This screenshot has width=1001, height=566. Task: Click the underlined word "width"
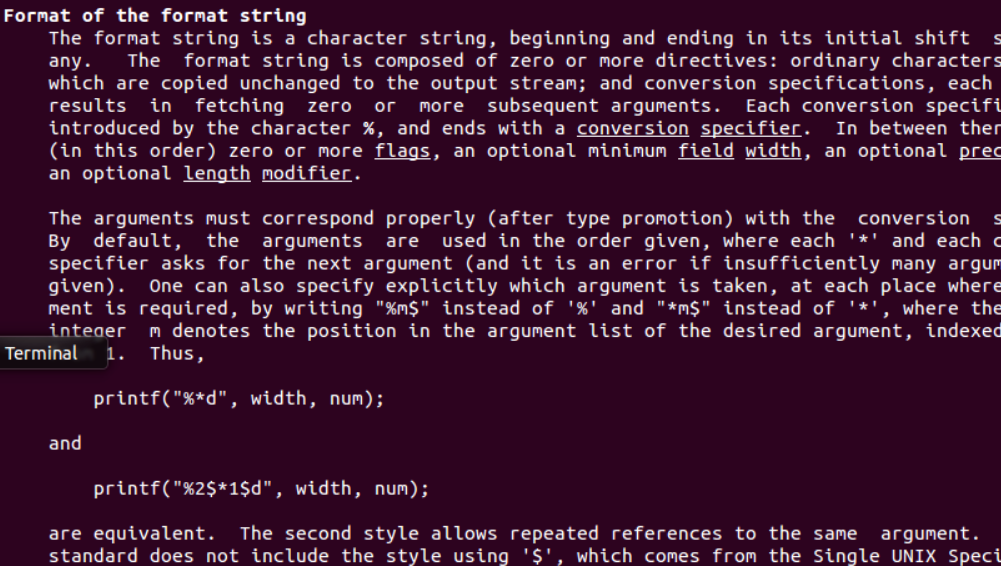pos(767,151)
